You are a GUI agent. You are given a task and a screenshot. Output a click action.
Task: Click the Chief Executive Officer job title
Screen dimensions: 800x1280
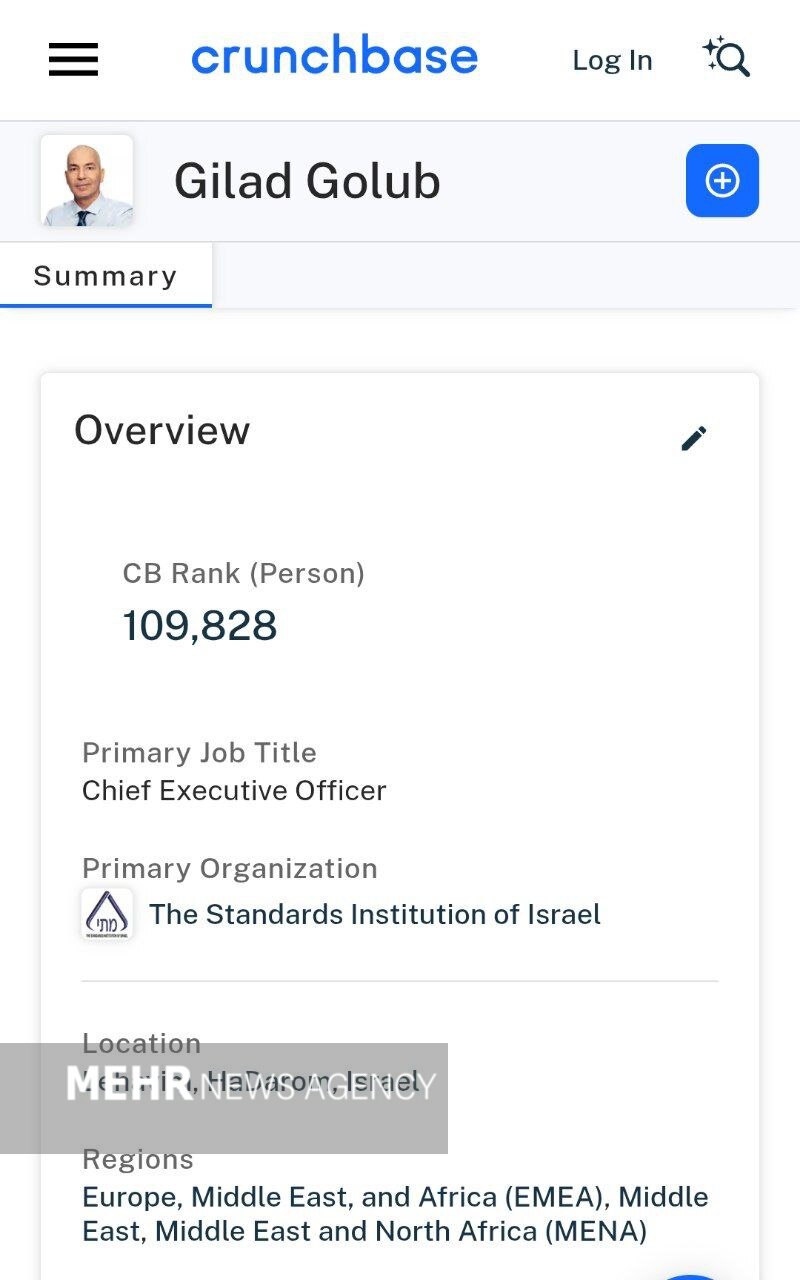[234, 790]
